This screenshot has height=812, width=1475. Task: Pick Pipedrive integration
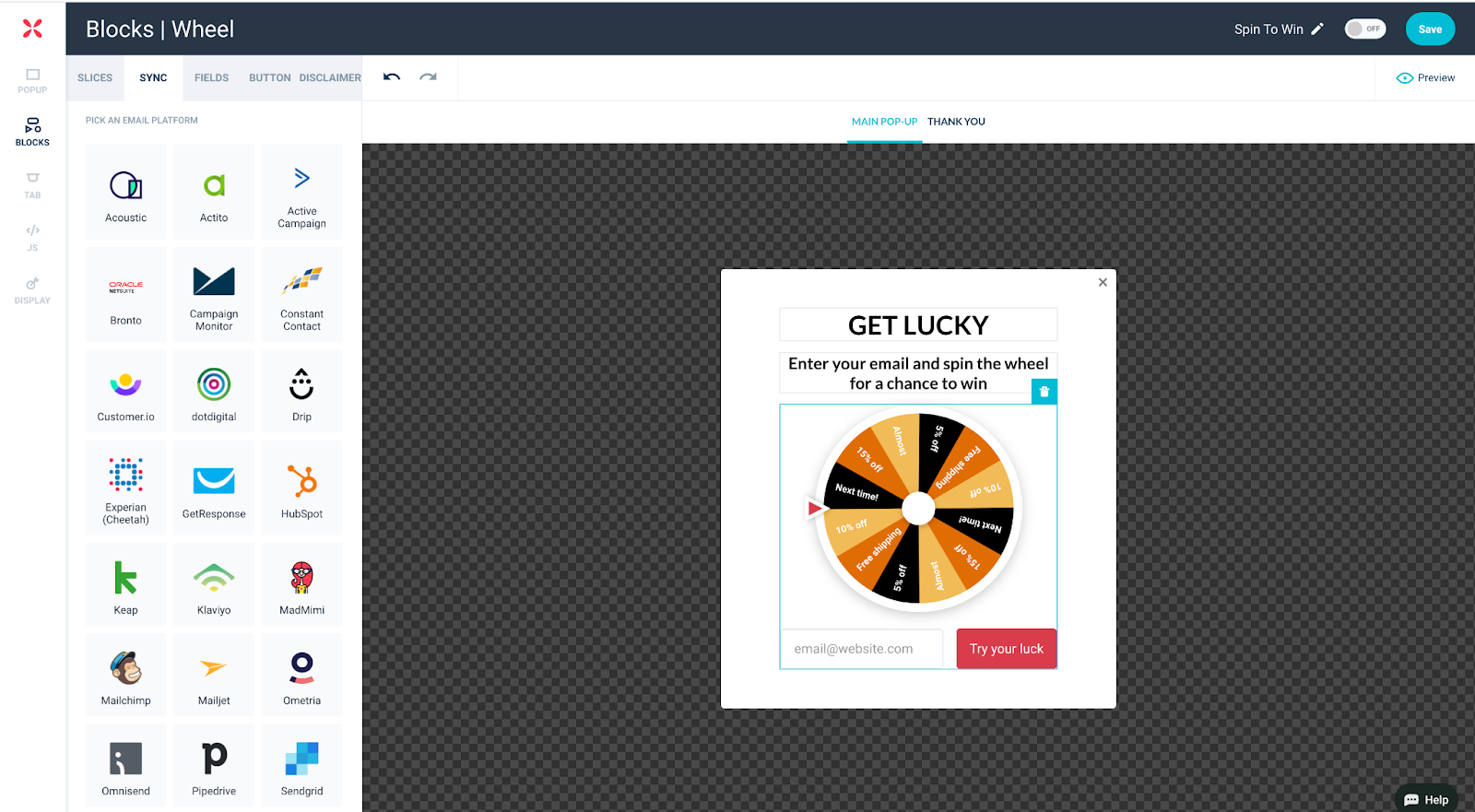coord(214,765)
